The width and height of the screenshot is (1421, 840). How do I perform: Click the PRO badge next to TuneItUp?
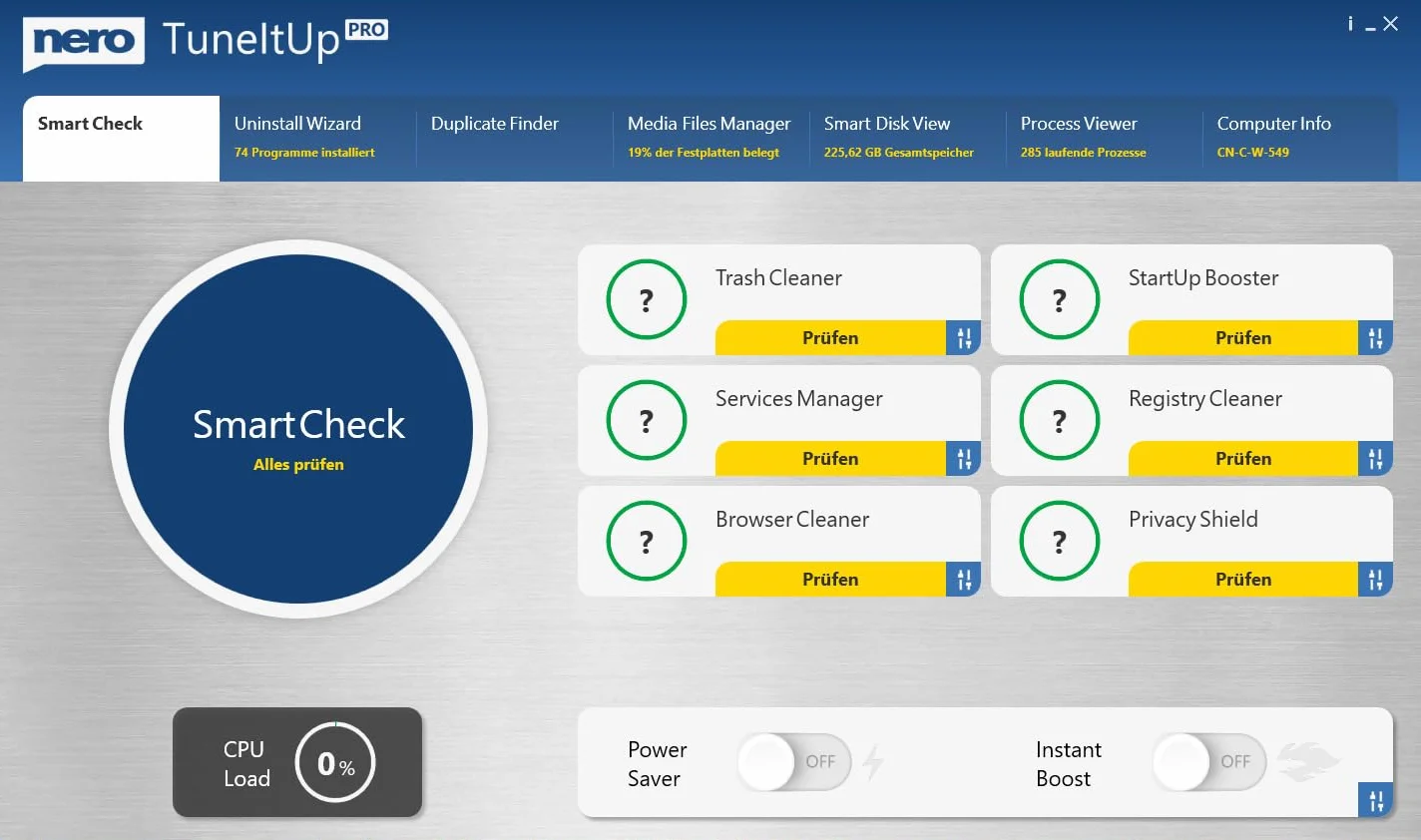coord(366,30)
